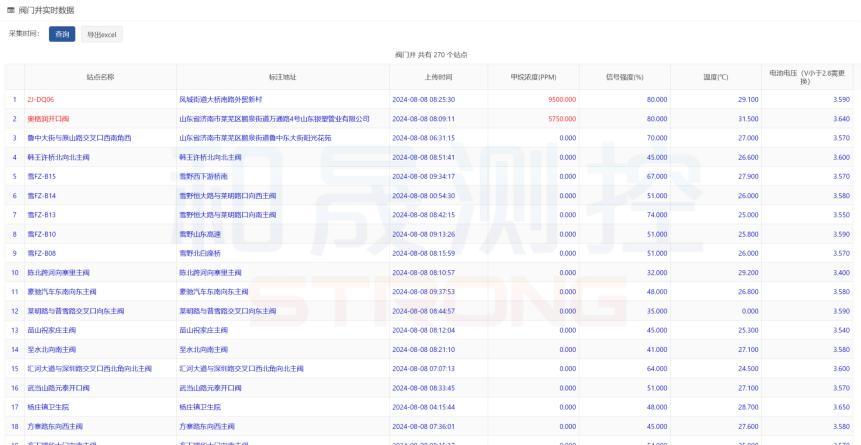Click the 电池电压 column header
861x445 pixels.
[x=806, y=77]
